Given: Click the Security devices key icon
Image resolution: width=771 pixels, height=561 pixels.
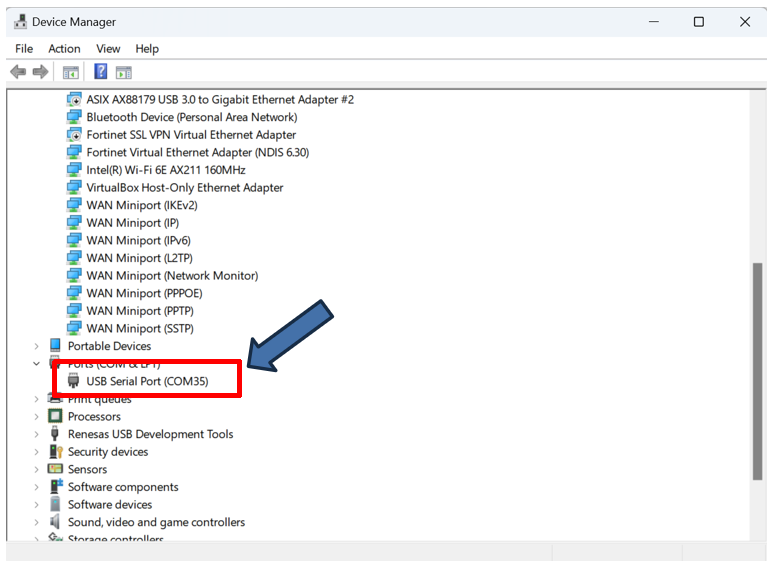Looking at the screenshot, I should click(x=55, y=452).
